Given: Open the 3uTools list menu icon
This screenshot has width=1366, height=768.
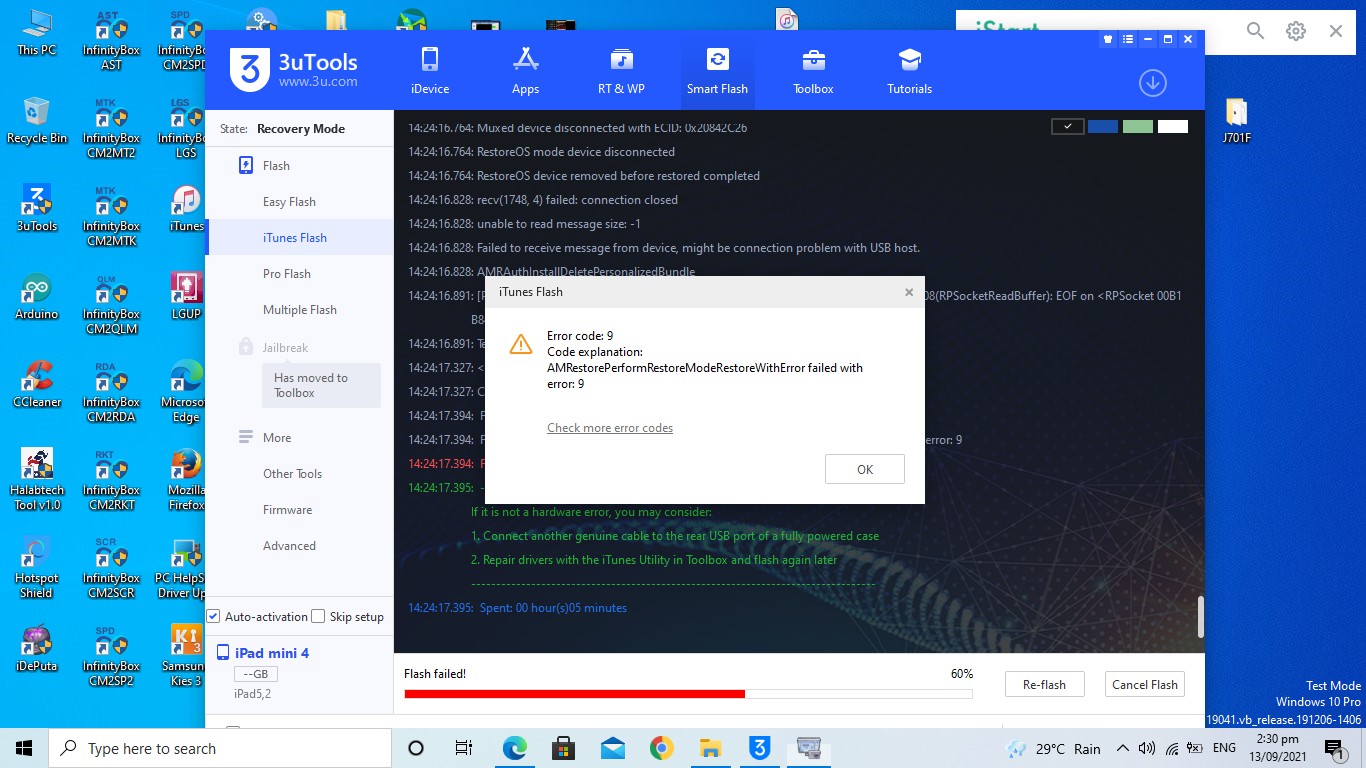Looking at the screenshot, I should (1128, 40).
